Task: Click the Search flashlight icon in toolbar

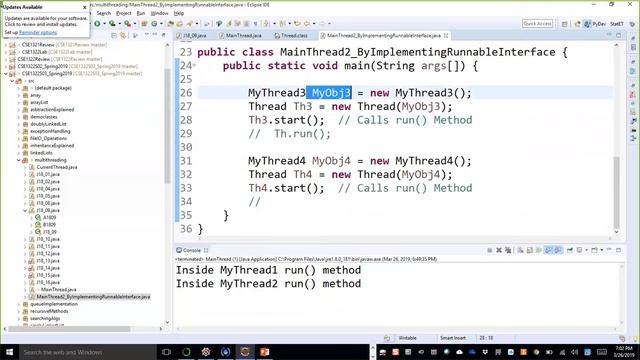Action: [x=190, y=24]
